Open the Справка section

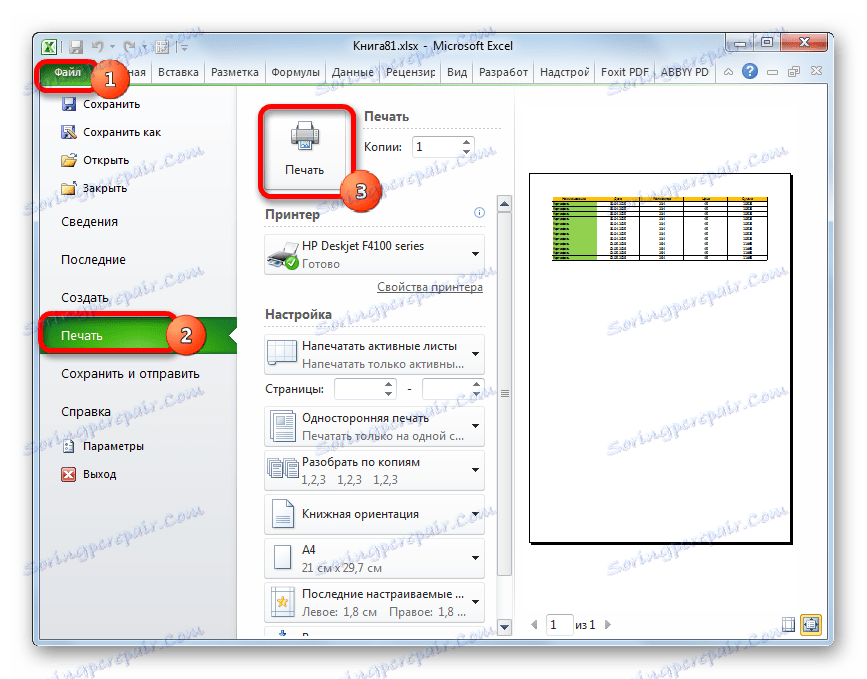pos(86,412)
